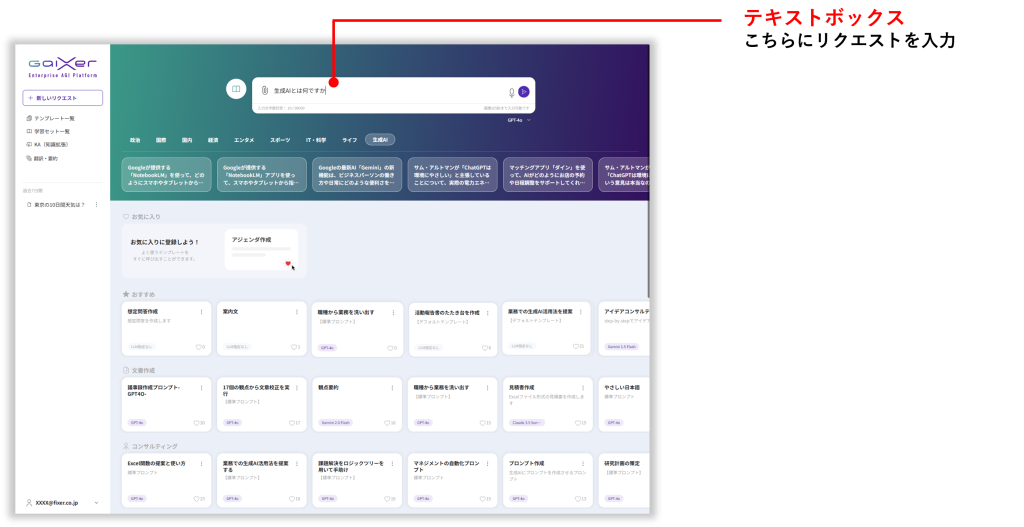Viewport: 1024px width, 527px height.
Task: Open the three-dot menu on 見積書作成 card
Action: 583,387
